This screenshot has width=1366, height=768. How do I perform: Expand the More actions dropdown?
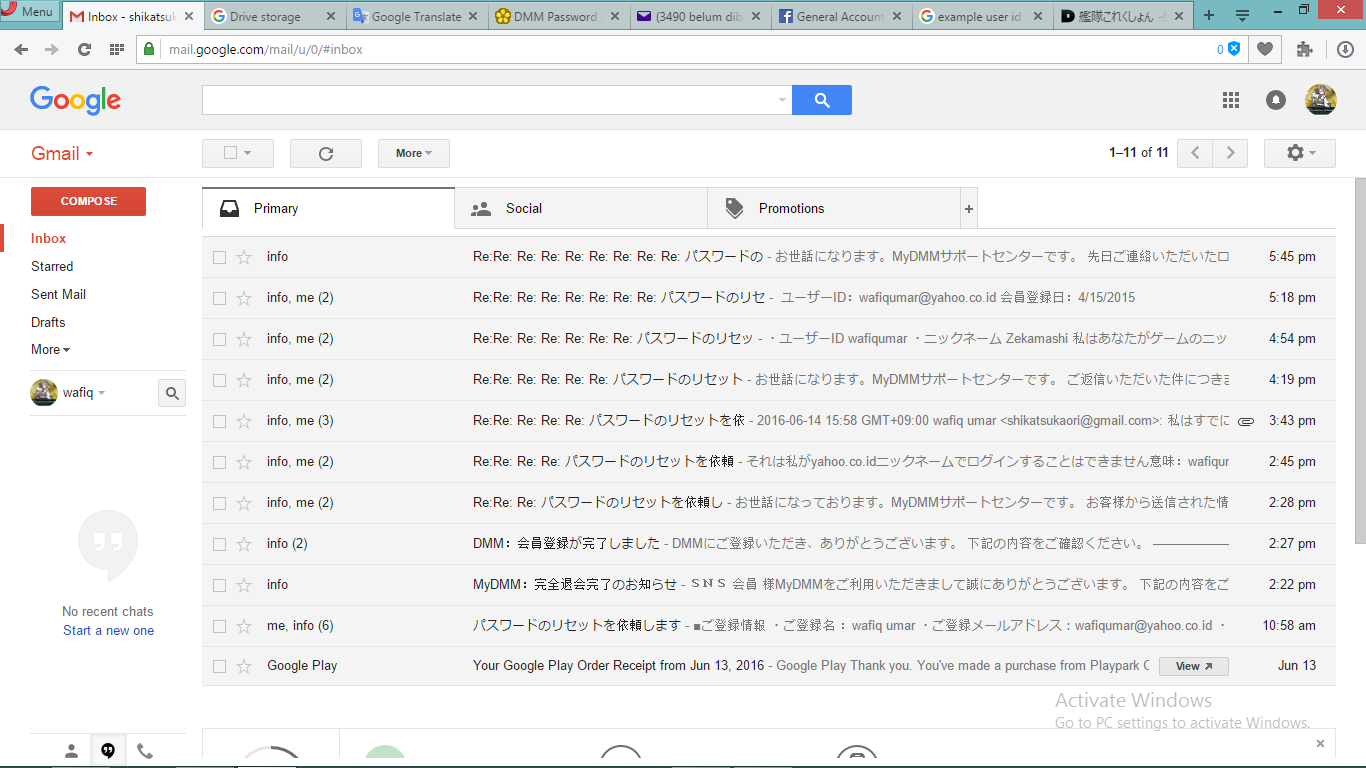414,153
